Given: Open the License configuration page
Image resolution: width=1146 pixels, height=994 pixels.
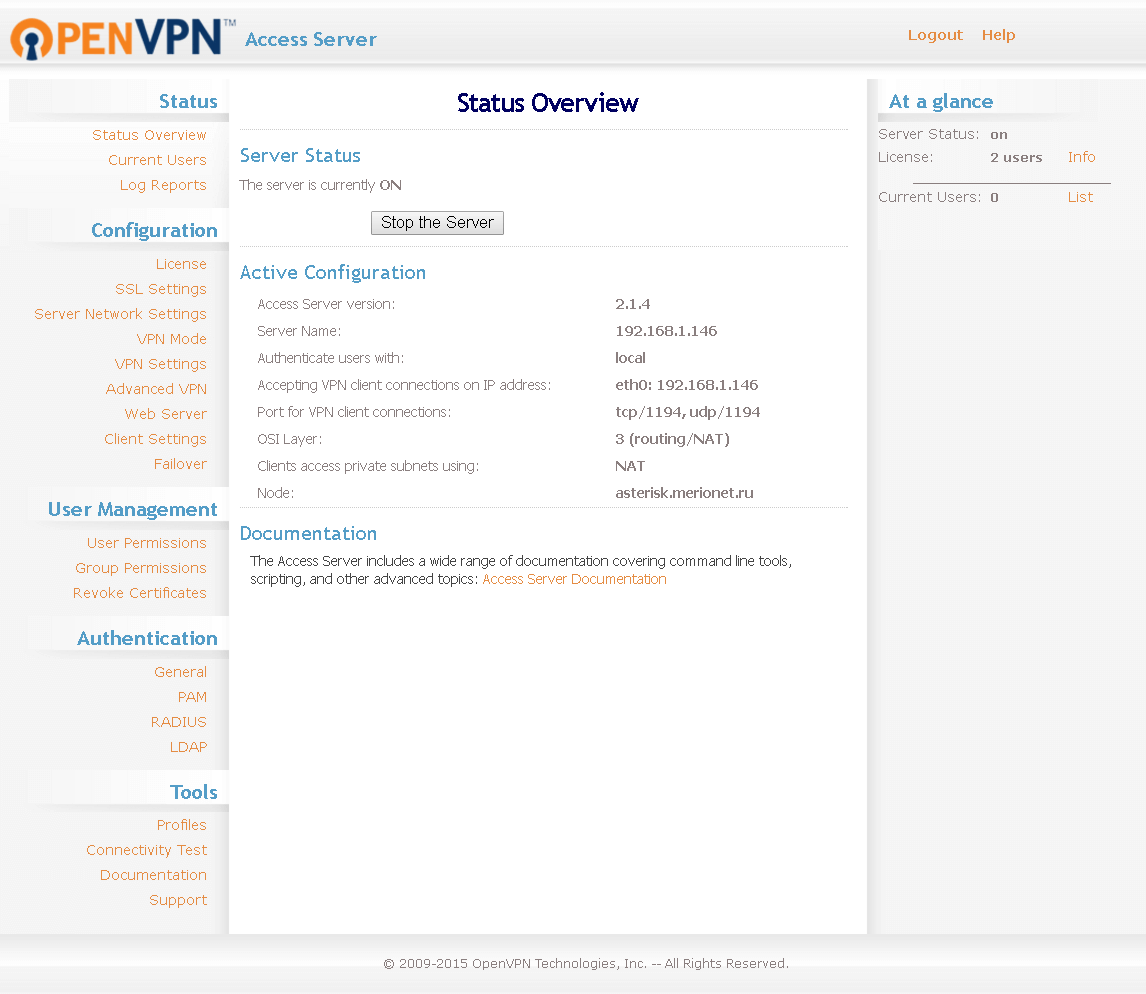Looking at the screenshot, I should point(181,264).
